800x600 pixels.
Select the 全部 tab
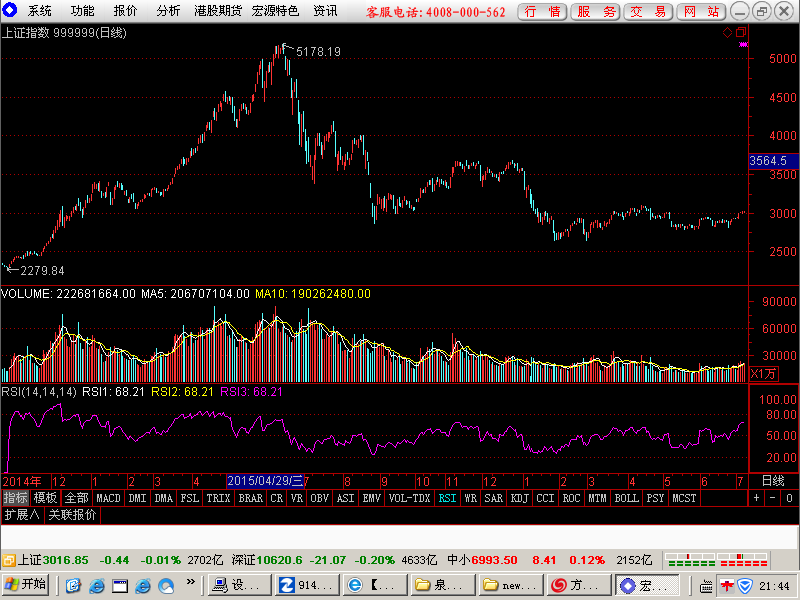[x=77, y=498]
